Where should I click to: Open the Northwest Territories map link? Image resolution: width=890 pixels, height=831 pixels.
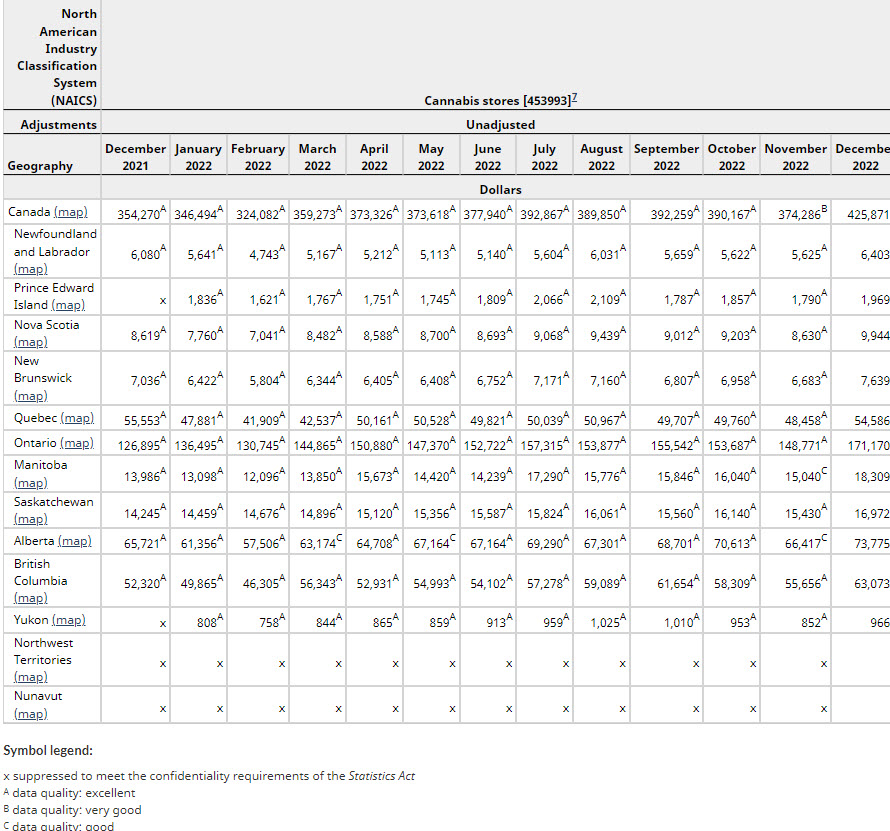31,678
